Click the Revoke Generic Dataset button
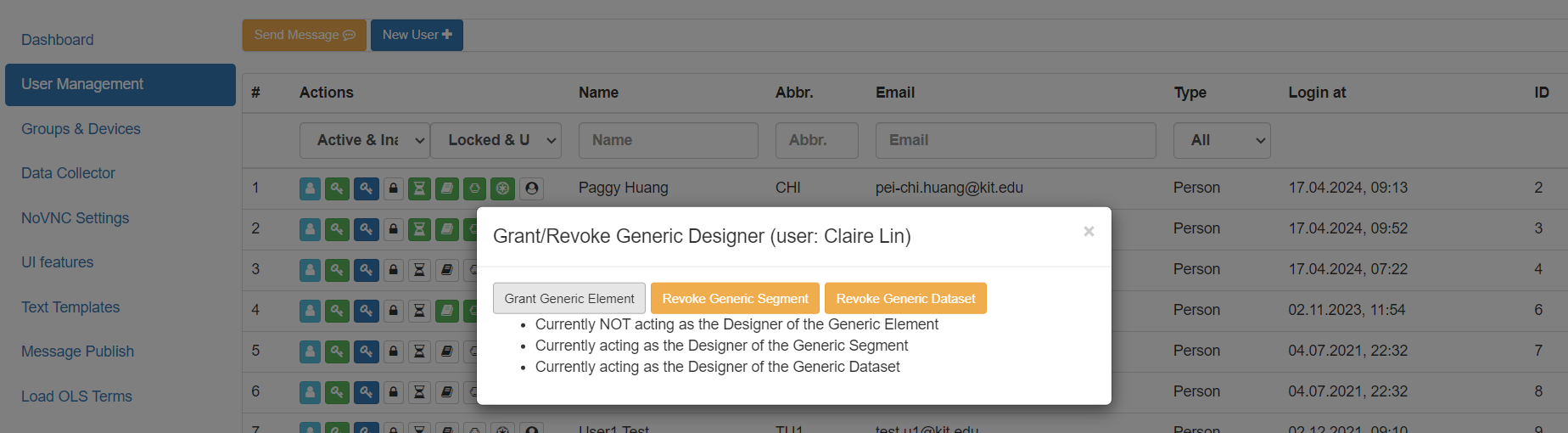Viewport: 1568px width, 433px height. [905, 298]
